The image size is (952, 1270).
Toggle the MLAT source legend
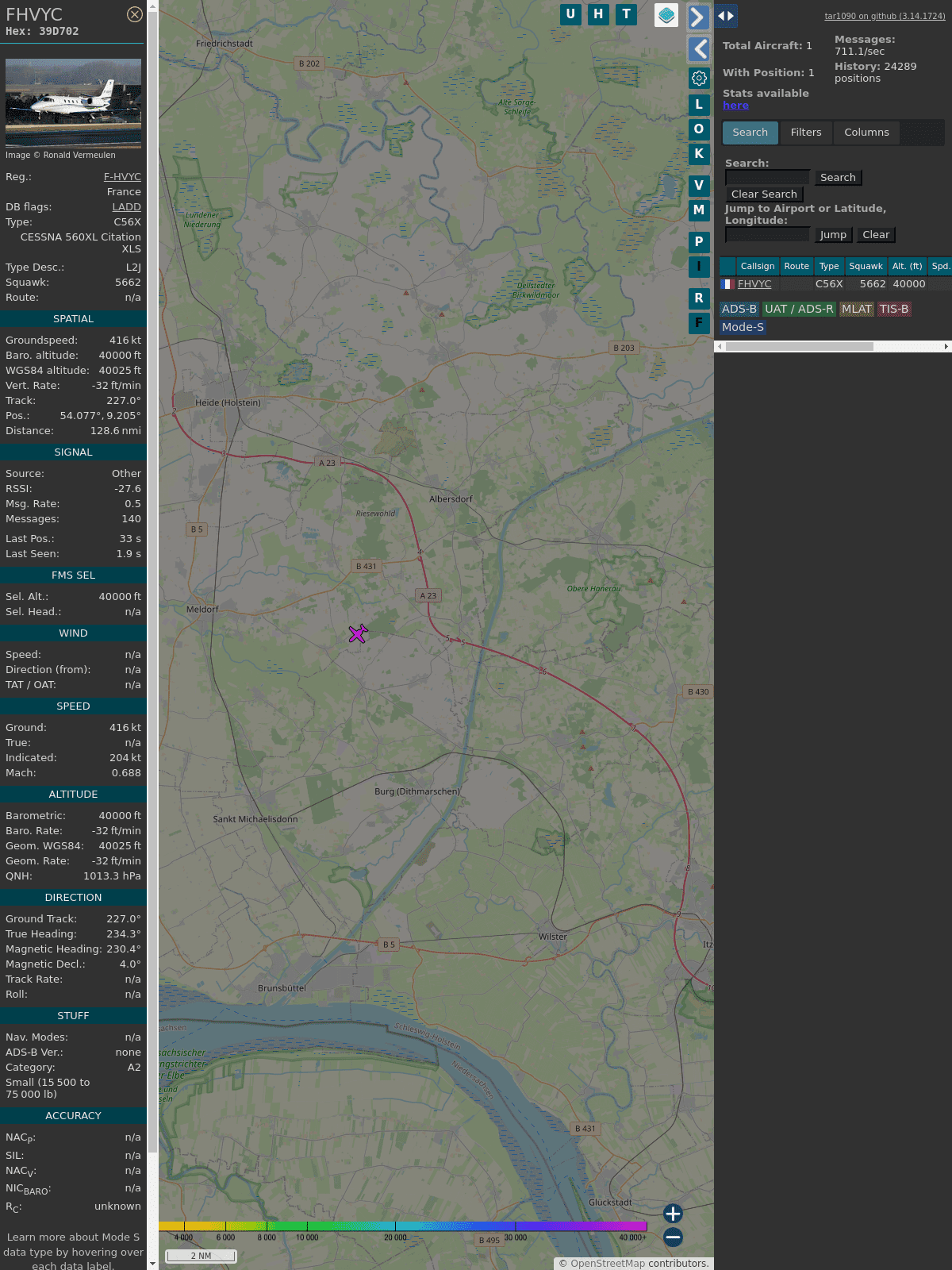(857, 310)
